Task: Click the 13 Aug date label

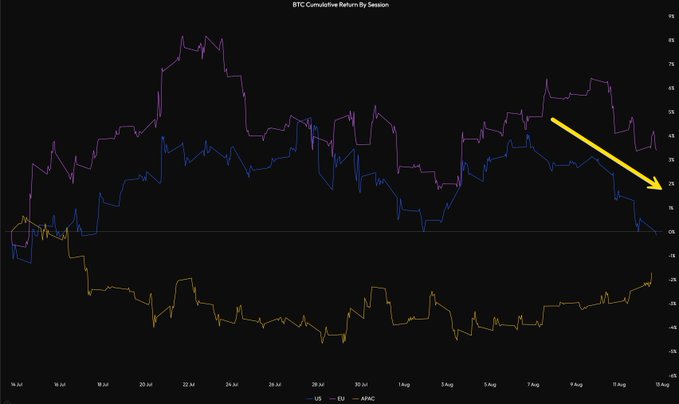Action: 663,384
